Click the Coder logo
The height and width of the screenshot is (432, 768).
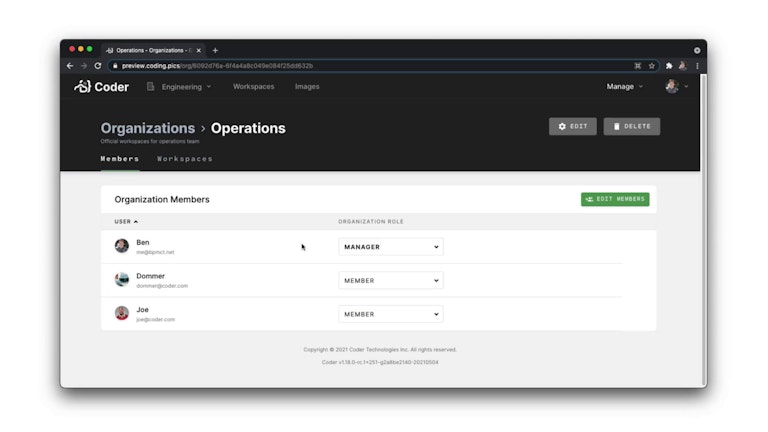pos(101,87)
